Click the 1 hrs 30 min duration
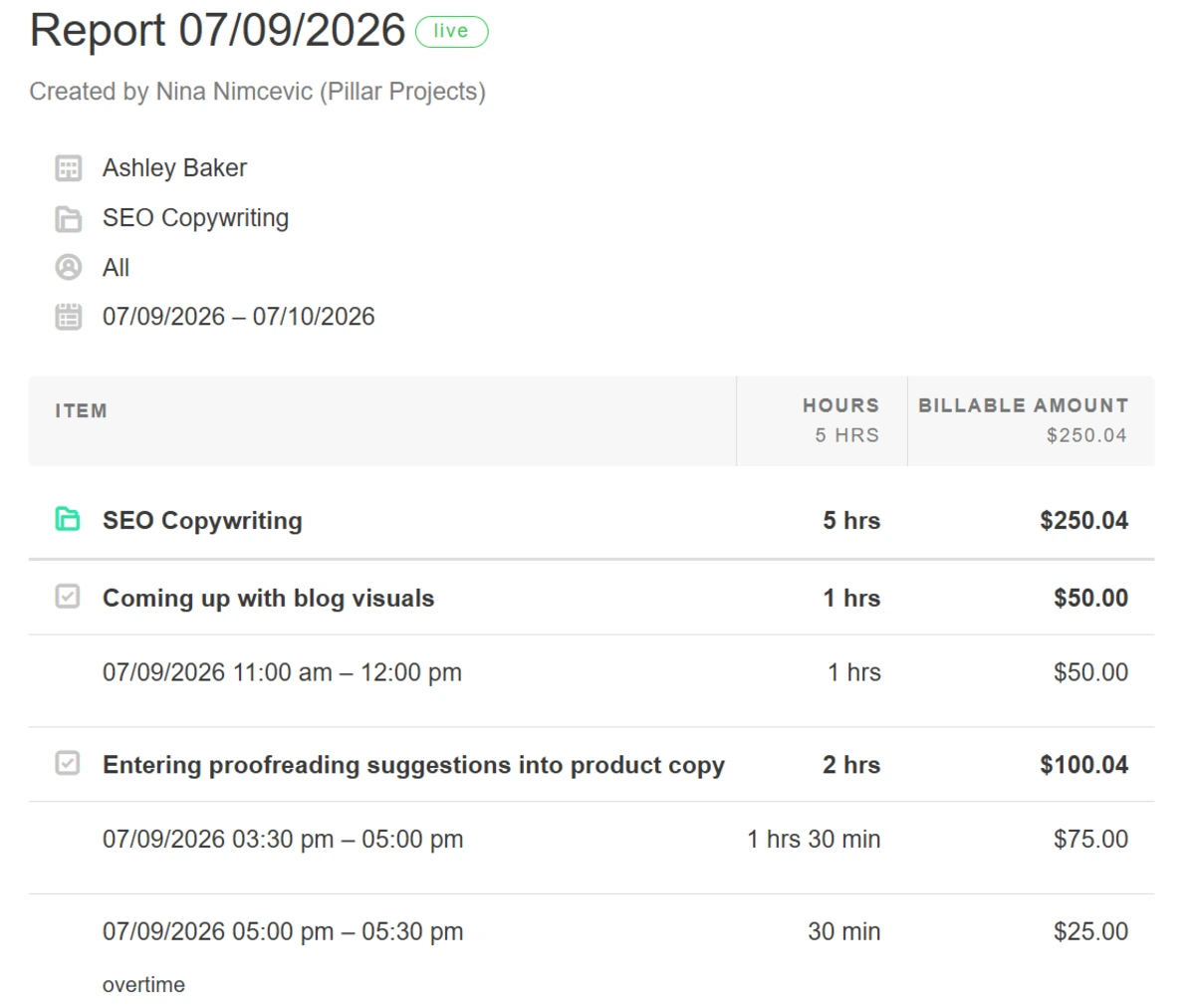1195x1008 pixels. click(x=814, y=839)
